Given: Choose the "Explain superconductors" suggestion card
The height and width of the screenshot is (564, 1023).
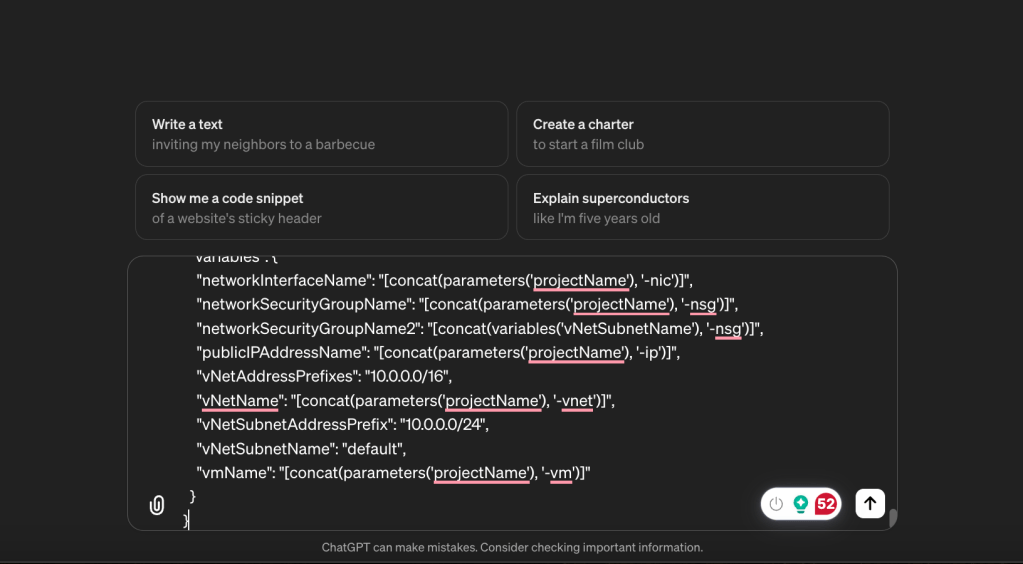Looking at the screenshot, I should pyautogui.click(x=703, y=207).
